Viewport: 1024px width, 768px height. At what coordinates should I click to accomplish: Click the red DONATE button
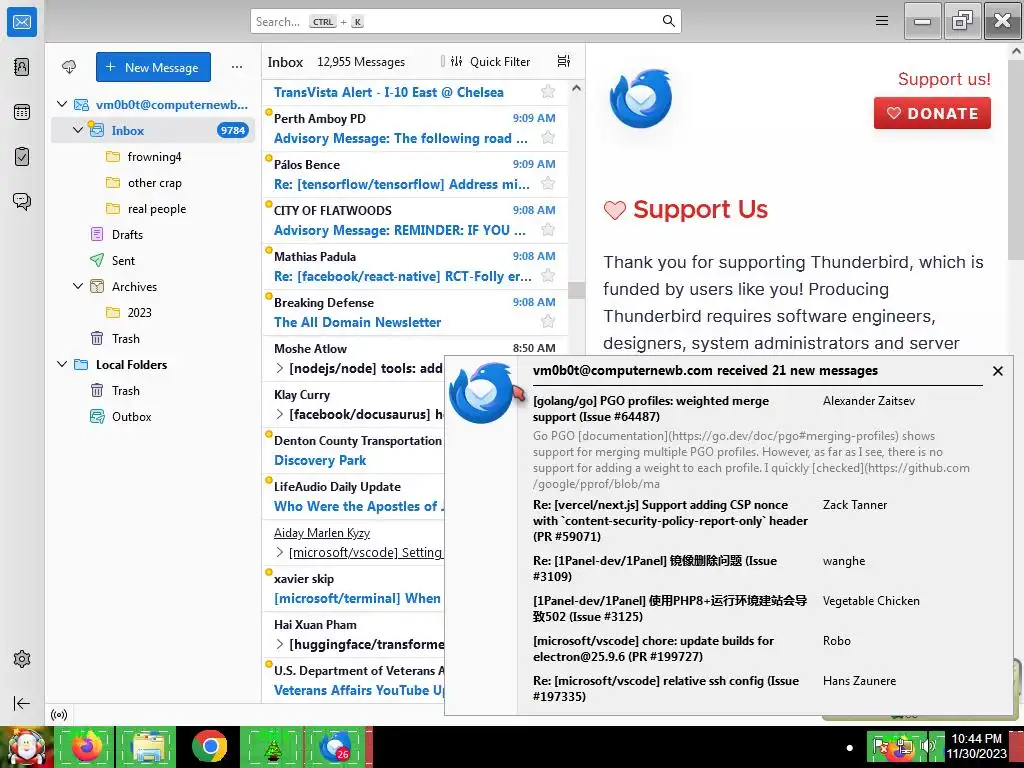(932, 113)
